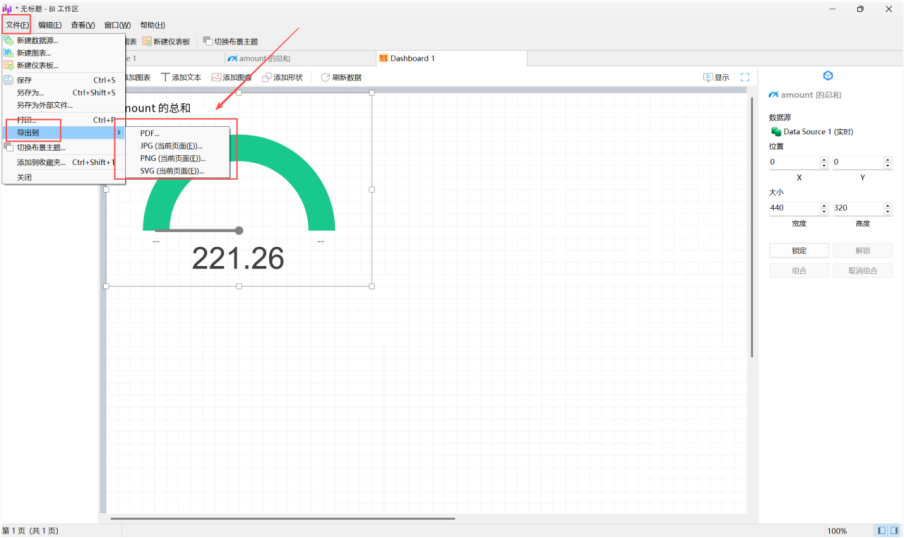Click the 宽度 width input field
Screen dimensions: 904x538
tap(792, 208)
